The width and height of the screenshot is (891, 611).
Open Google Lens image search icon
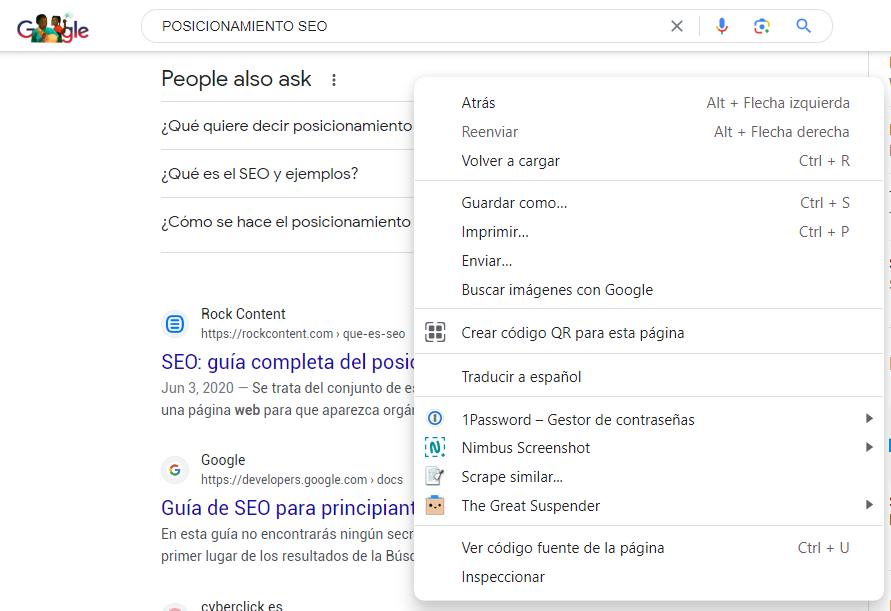[x=762, y=26]
